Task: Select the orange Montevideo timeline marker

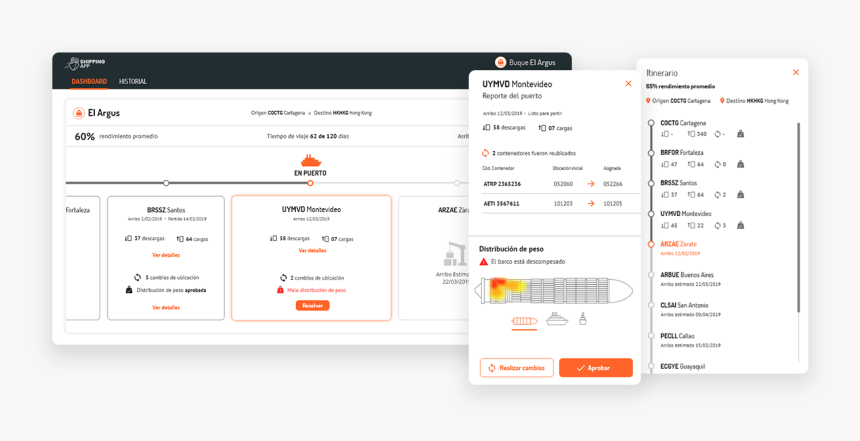Action: click(310, 183)
